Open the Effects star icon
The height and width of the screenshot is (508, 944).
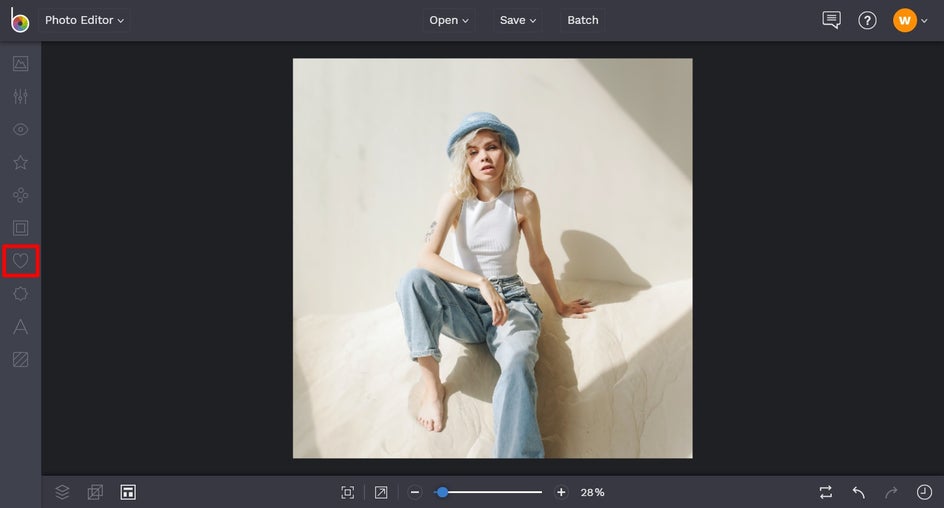tap(20, 162)
